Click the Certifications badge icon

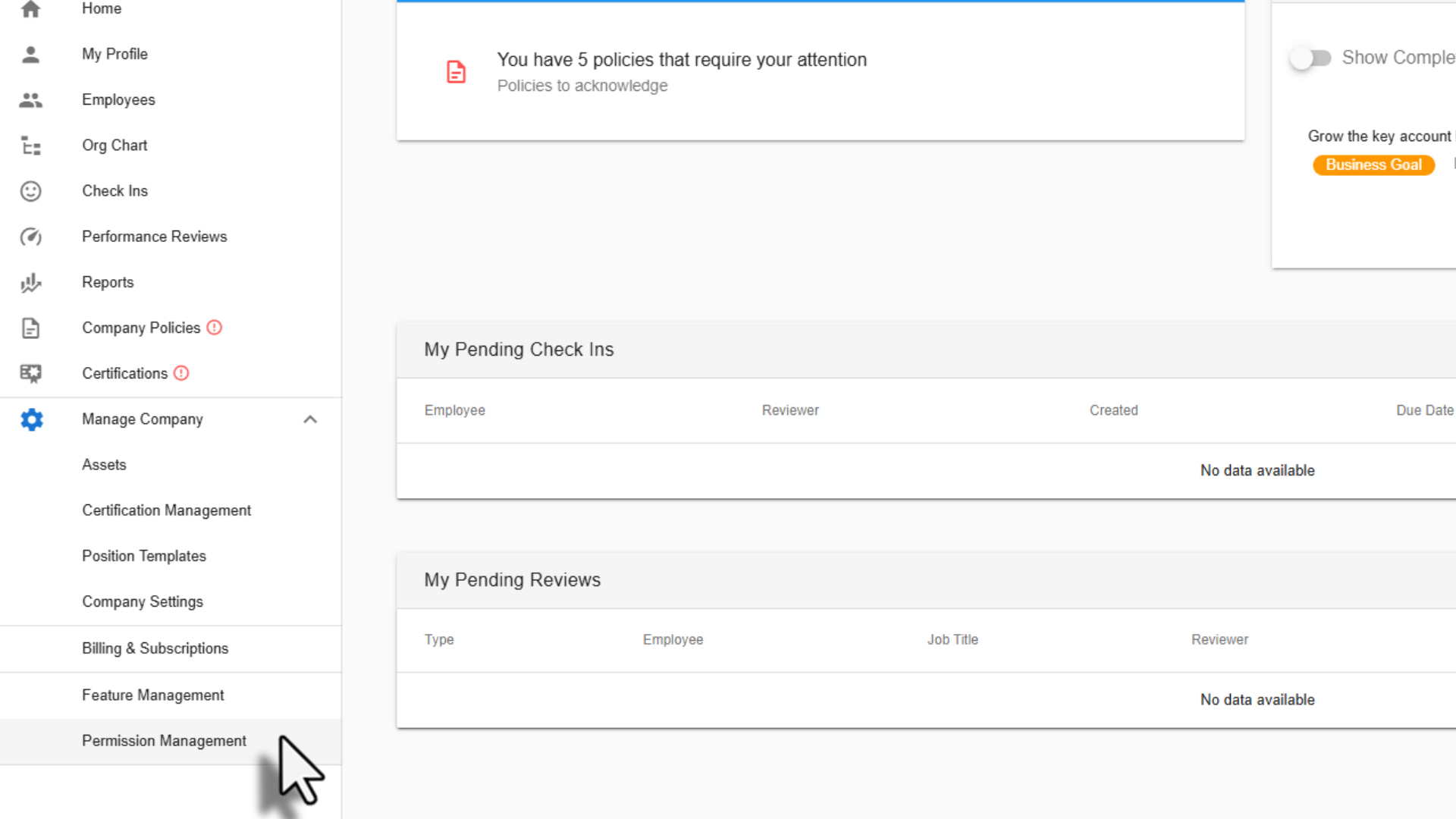click(x=30, y=373)
